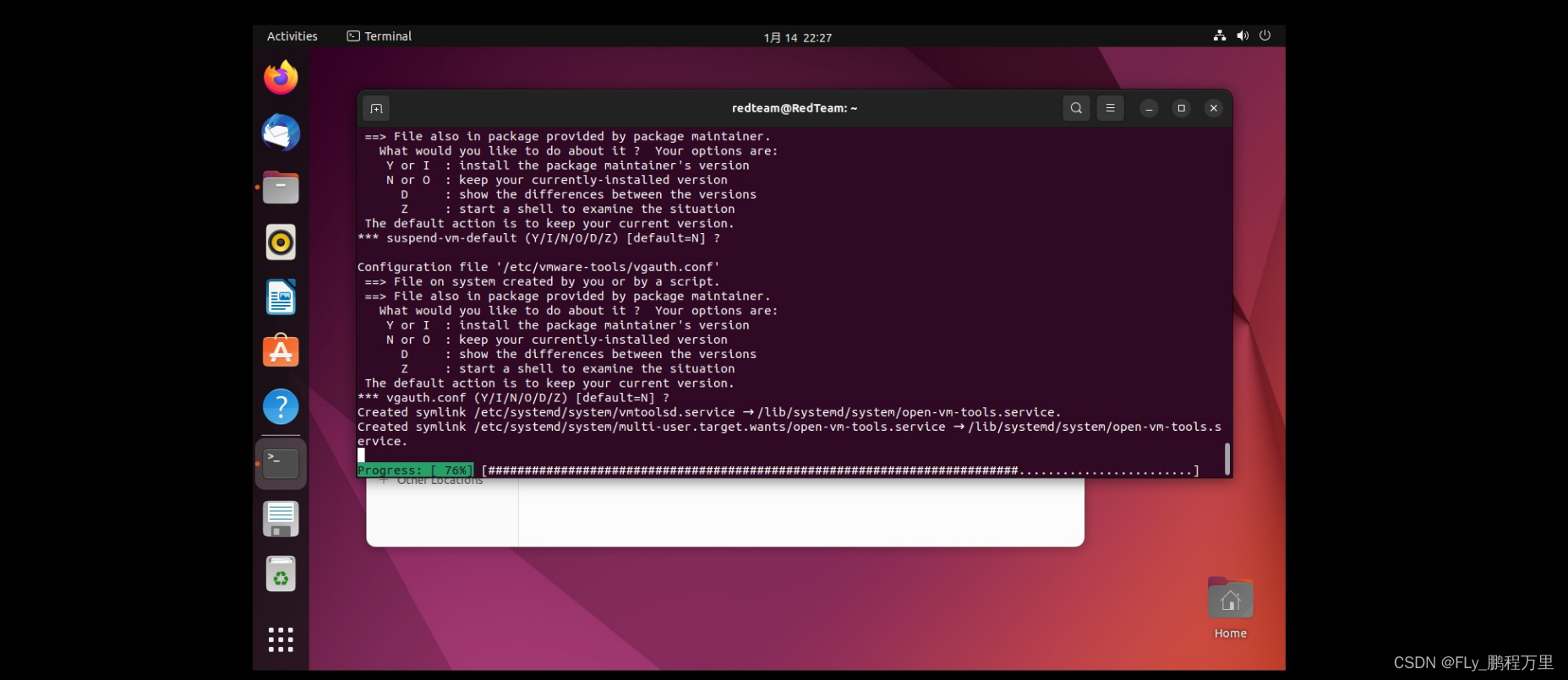
Task: Show Applications grid button
Action: pyautogui.click(x=281, y=639)
